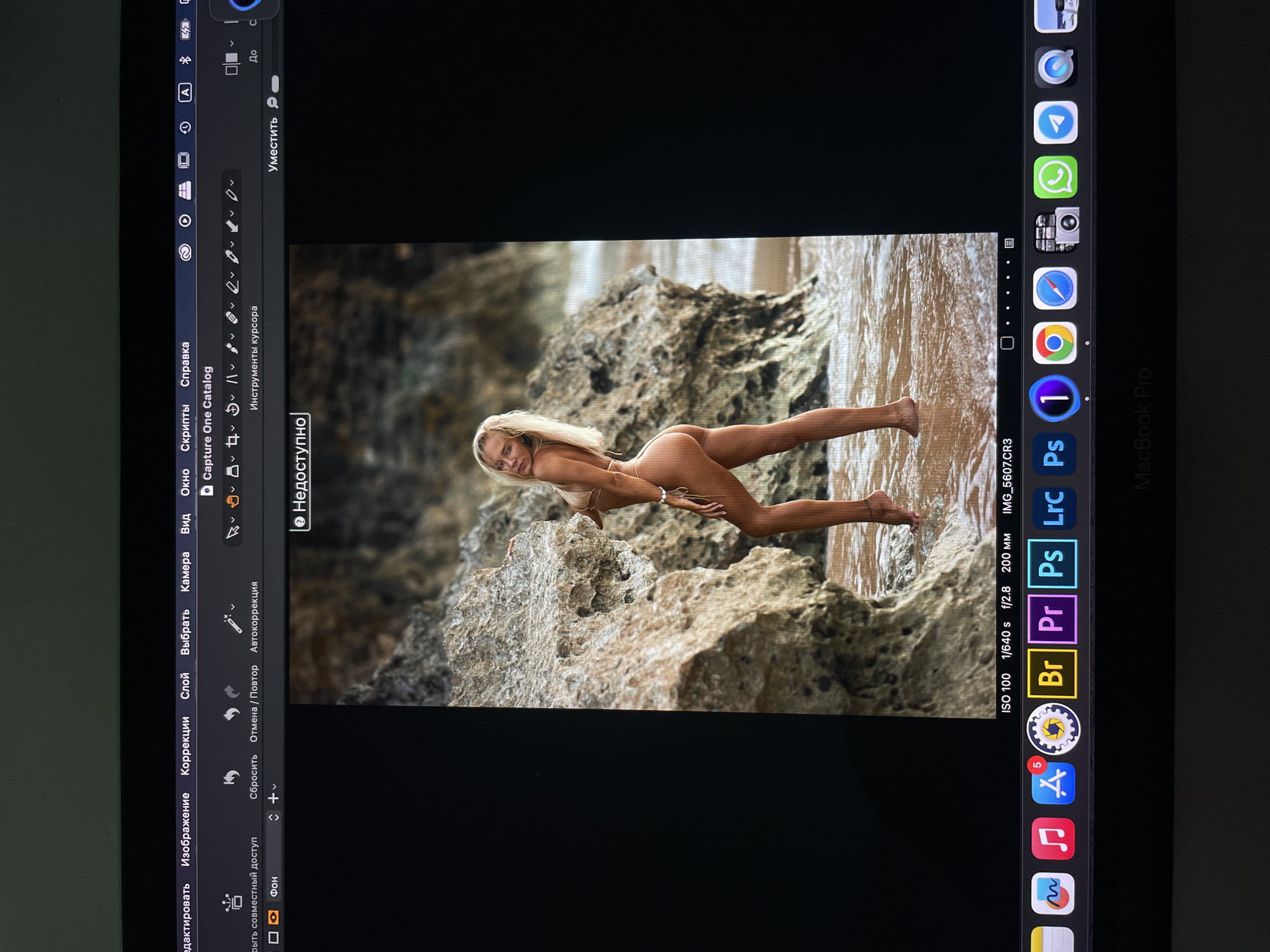Viewport: 1270px width, 952px height.
Task: Select the Annotations pencil tool
Action: (x=232, y=195)
